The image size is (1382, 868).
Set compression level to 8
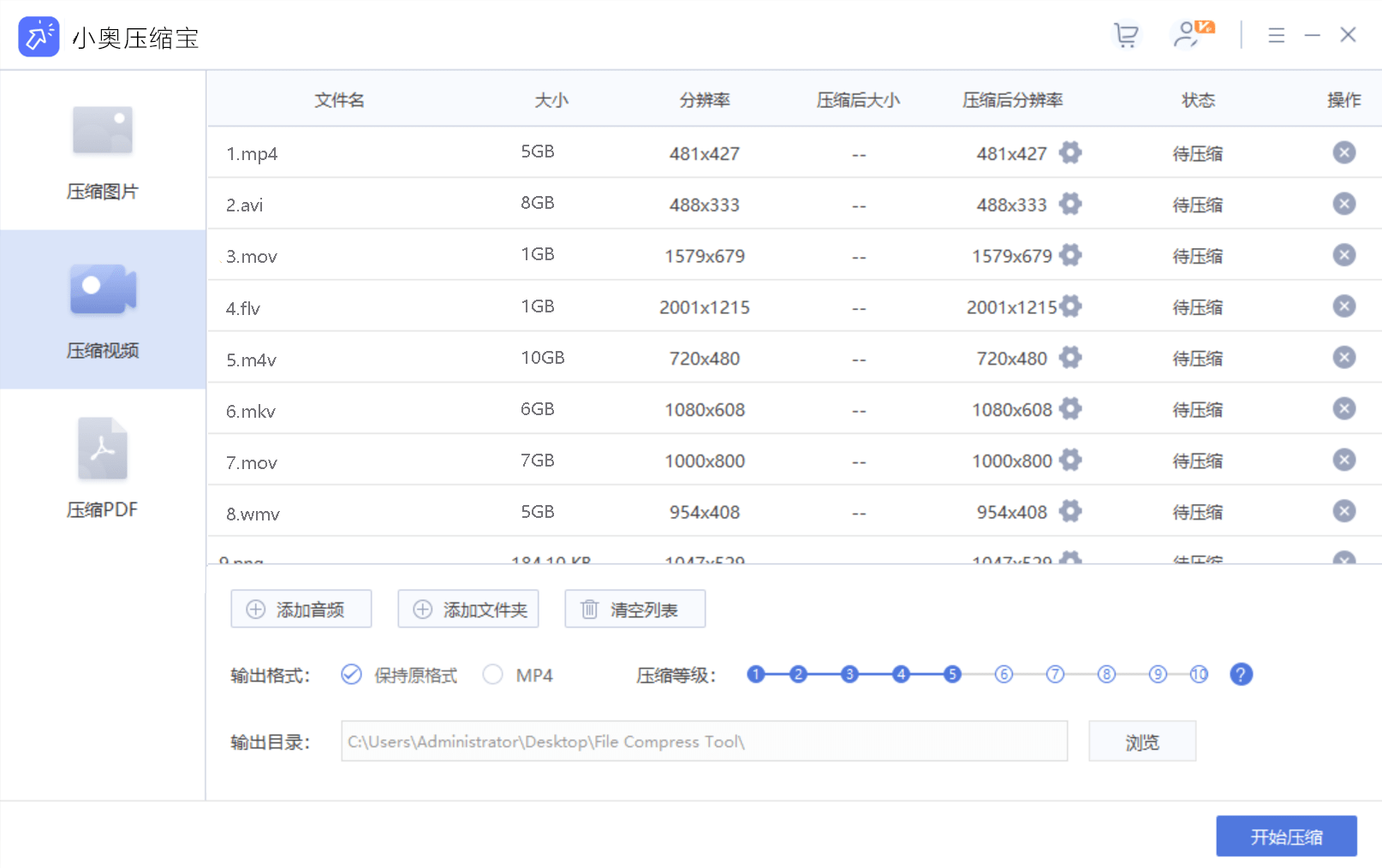click(x=1106, y=675)
